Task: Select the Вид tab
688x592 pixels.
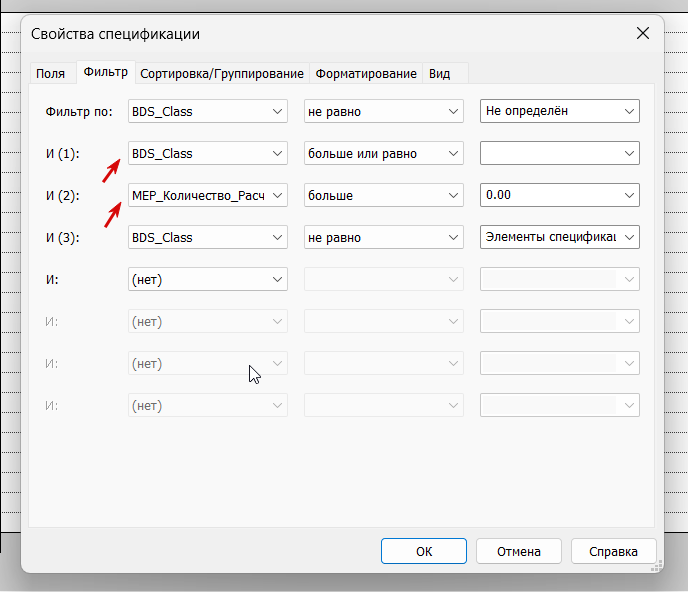Action: (439, 74)
